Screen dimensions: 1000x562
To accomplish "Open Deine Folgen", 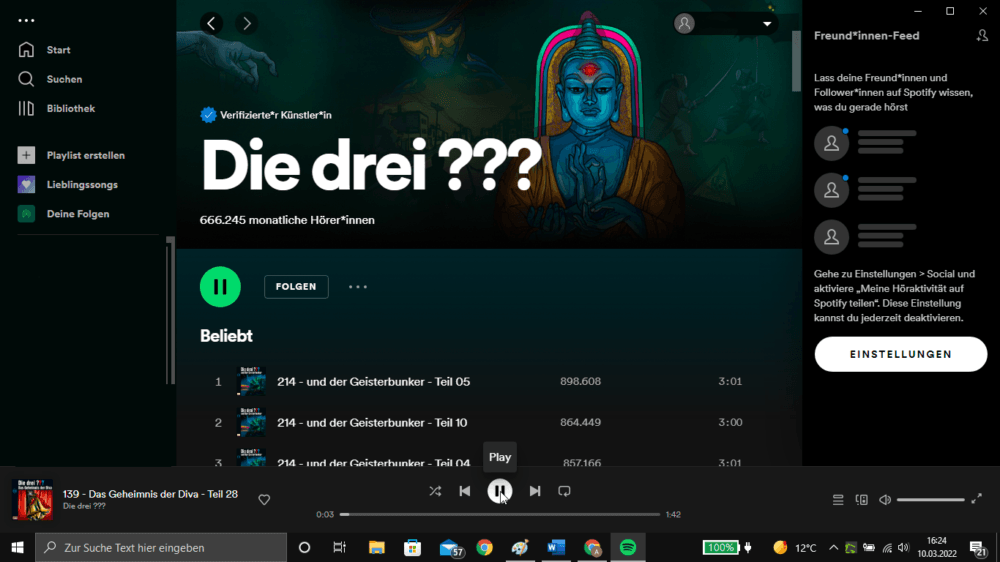I will pyautogui.click(x=78, y=214).
